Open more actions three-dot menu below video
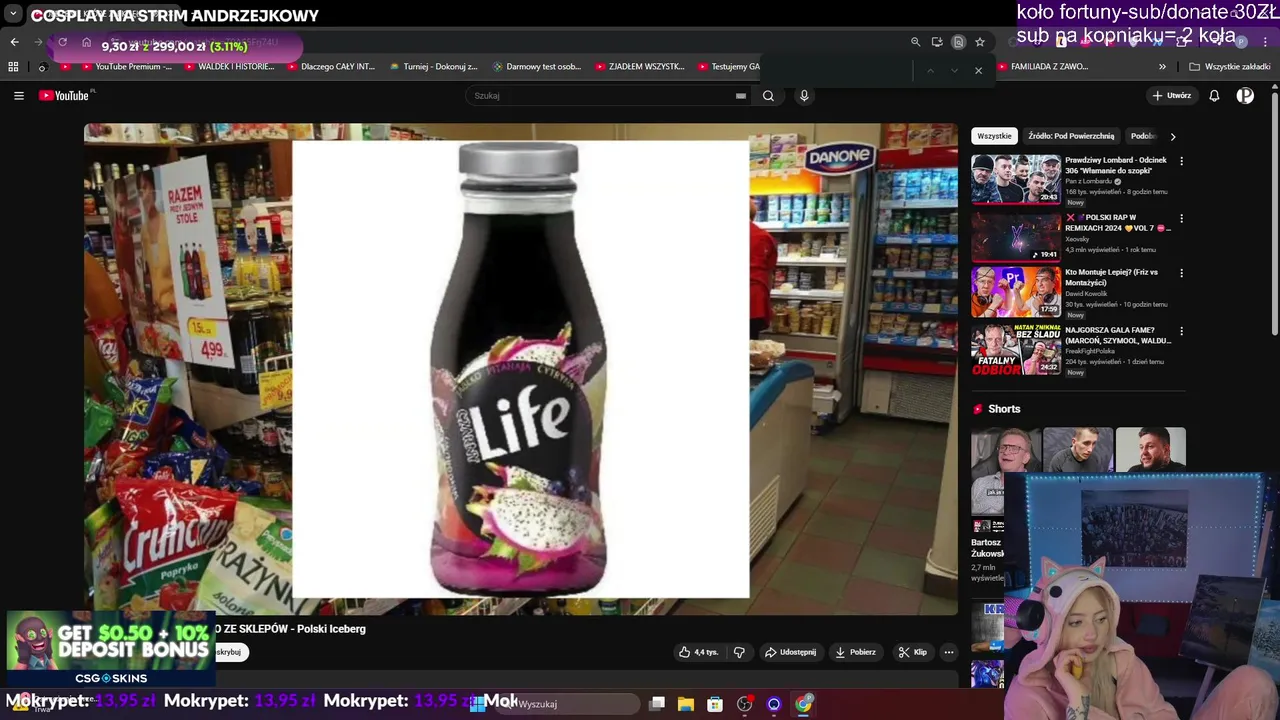This screenshot has height=720, width=1280. tap(949, 652)
